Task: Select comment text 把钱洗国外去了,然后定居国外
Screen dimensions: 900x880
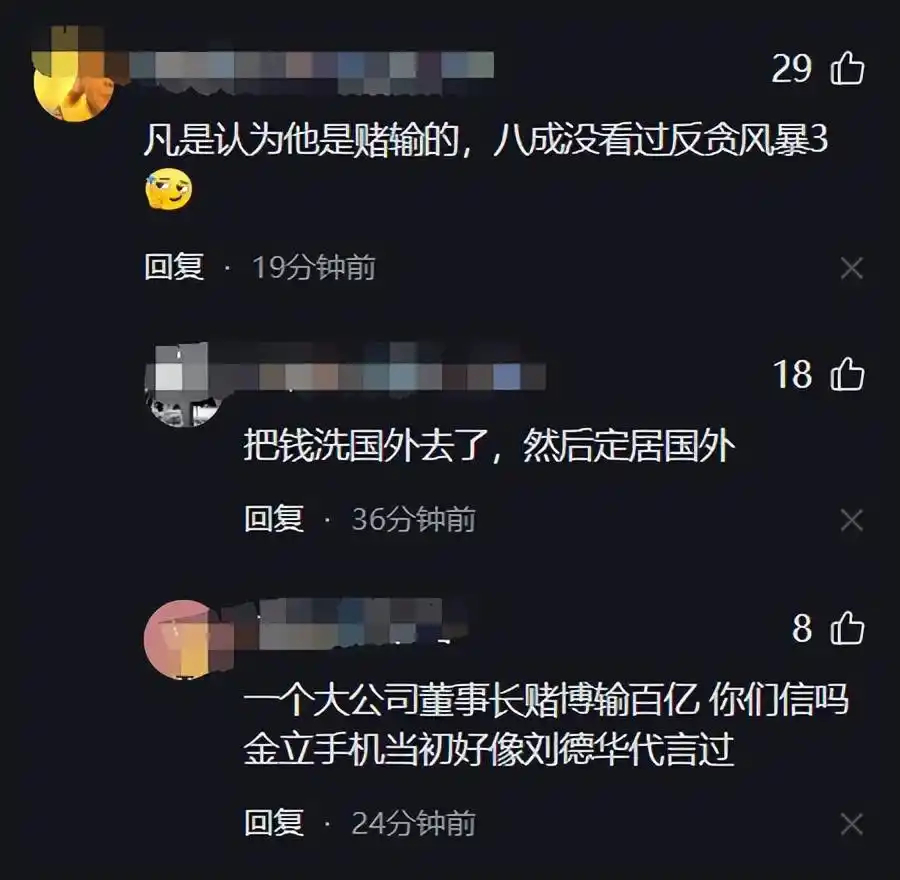Action: pos(489,445)
